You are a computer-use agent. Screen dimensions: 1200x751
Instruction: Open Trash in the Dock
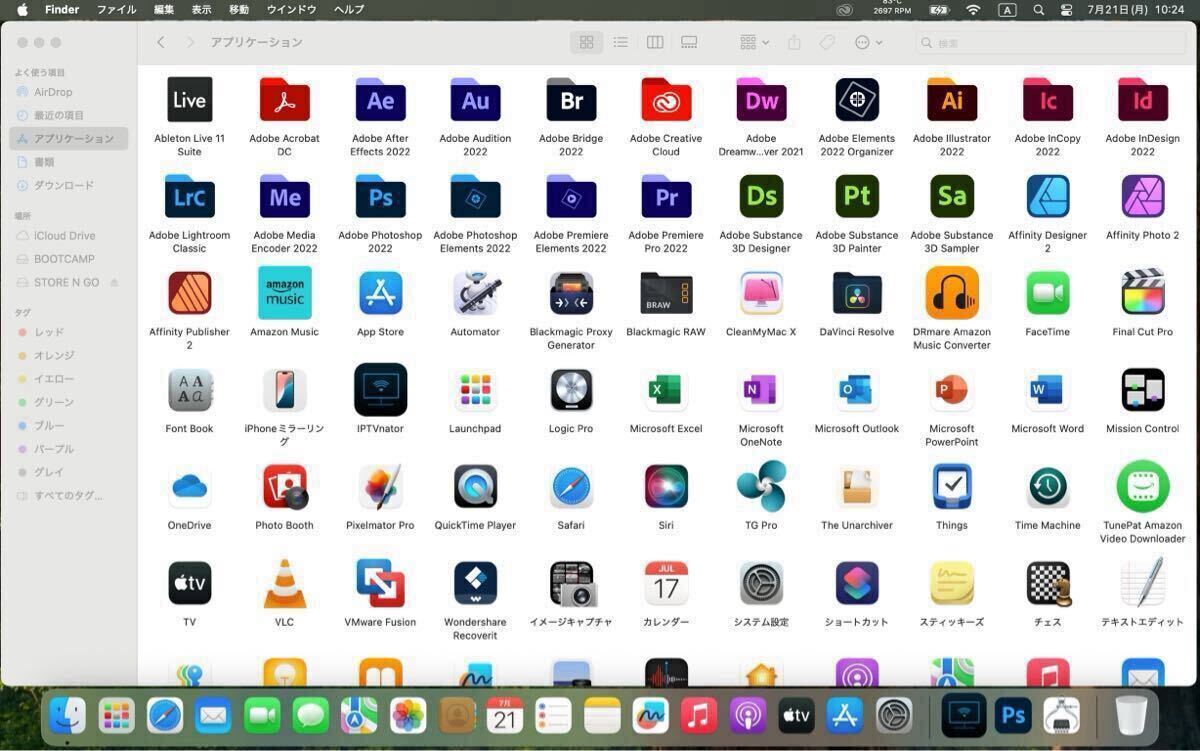click(x=1131, y=715)
